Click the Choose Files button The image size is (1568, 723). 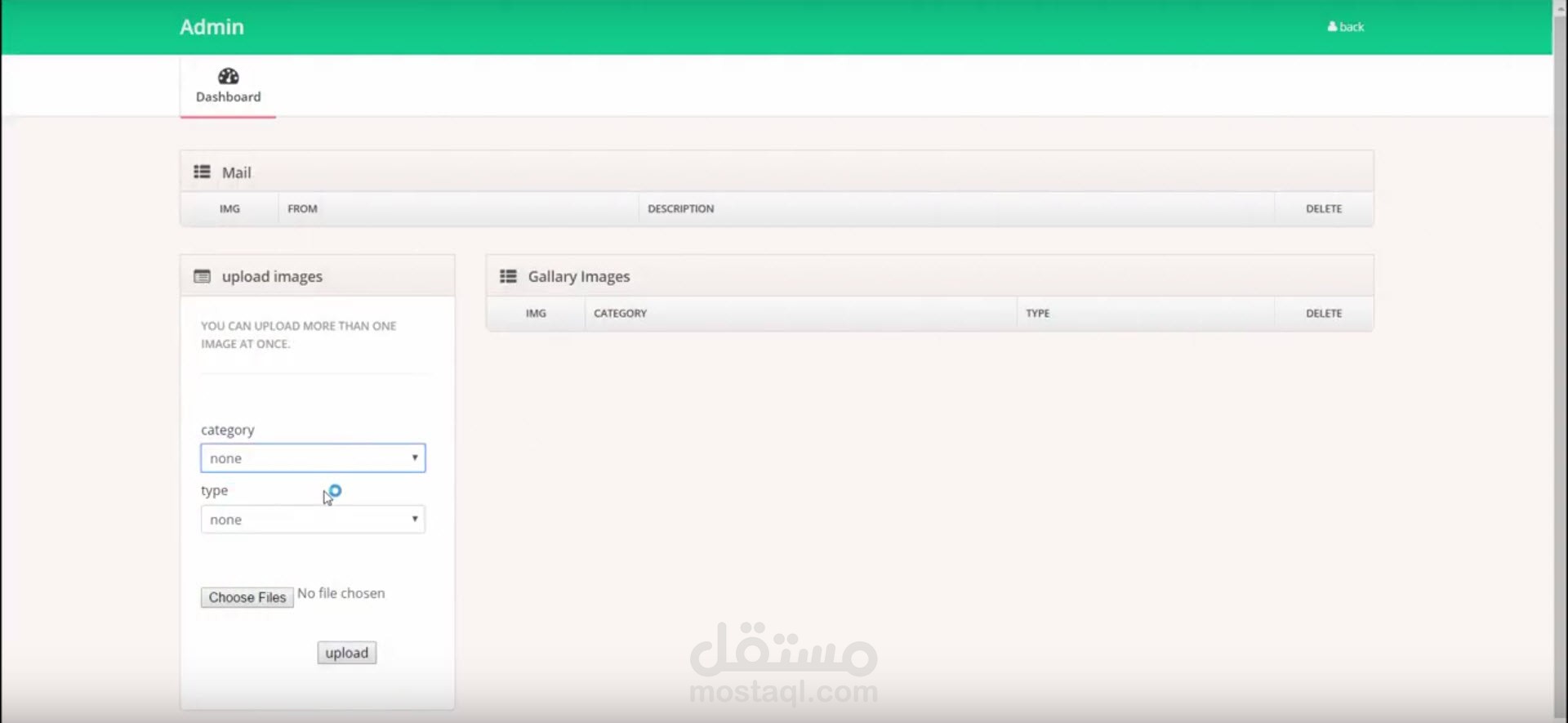[x=247, y=597]
